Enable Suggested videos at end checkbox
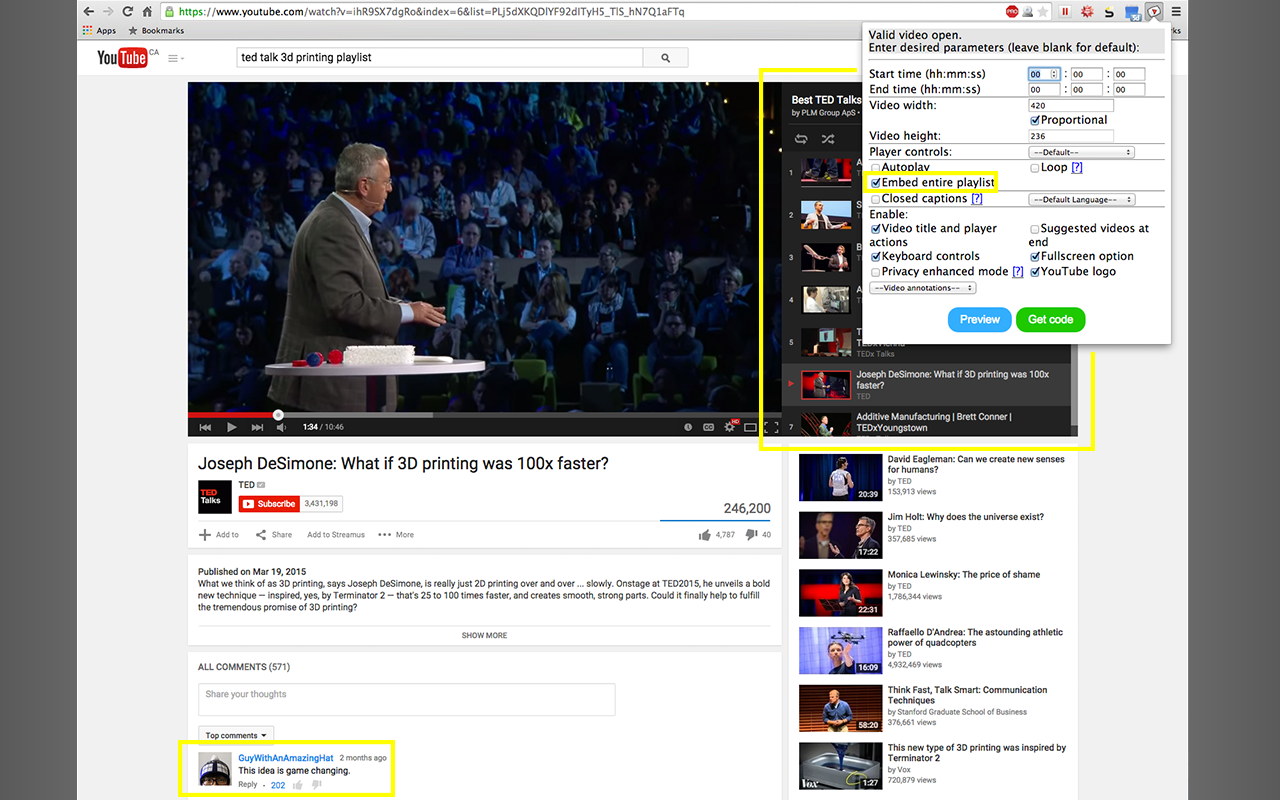The height and width of the screenshot is (800, 1280). click(x=1035, y=229)
